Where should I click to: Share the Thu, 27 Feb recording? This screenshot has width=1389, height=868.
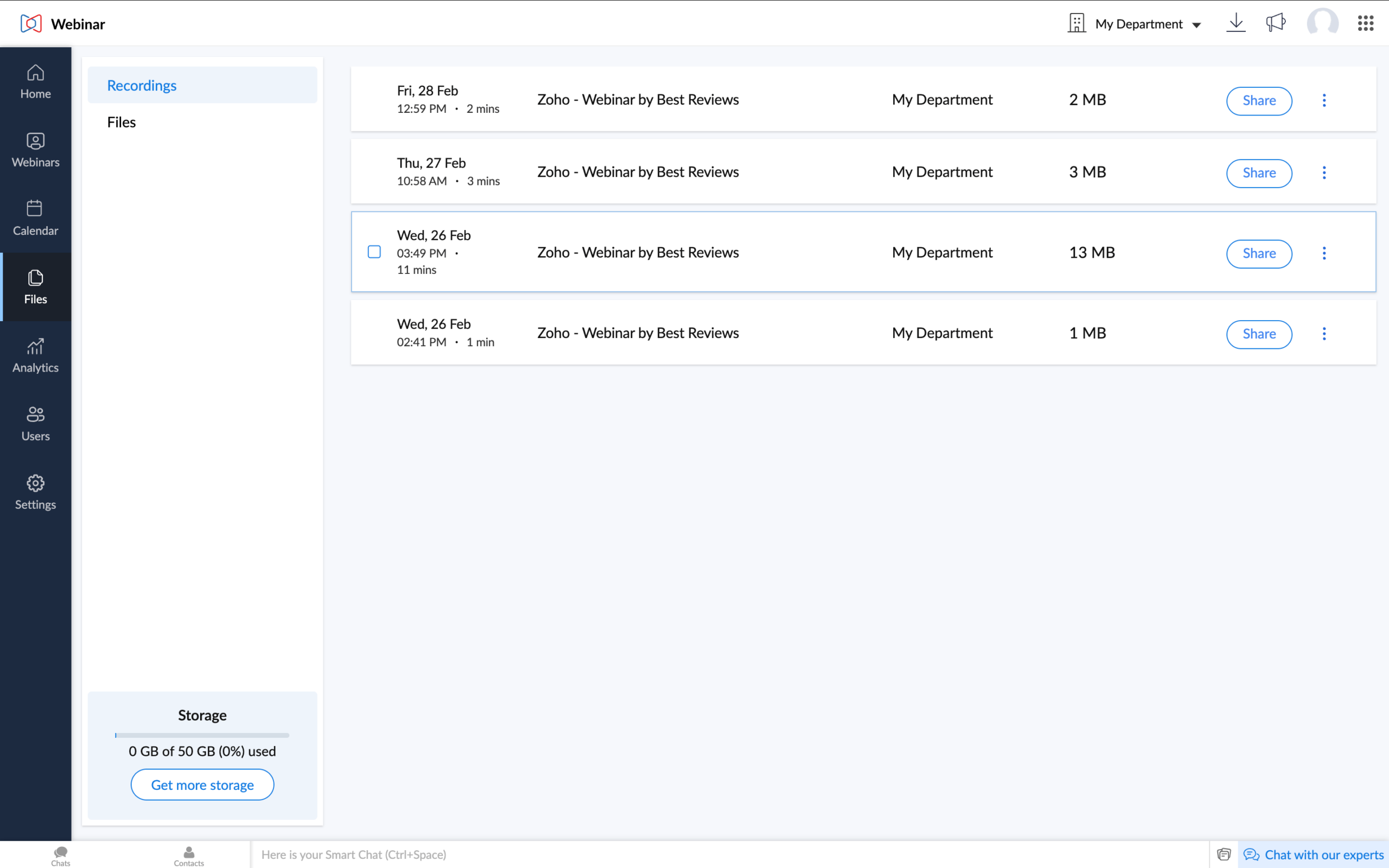(1259, 173)
